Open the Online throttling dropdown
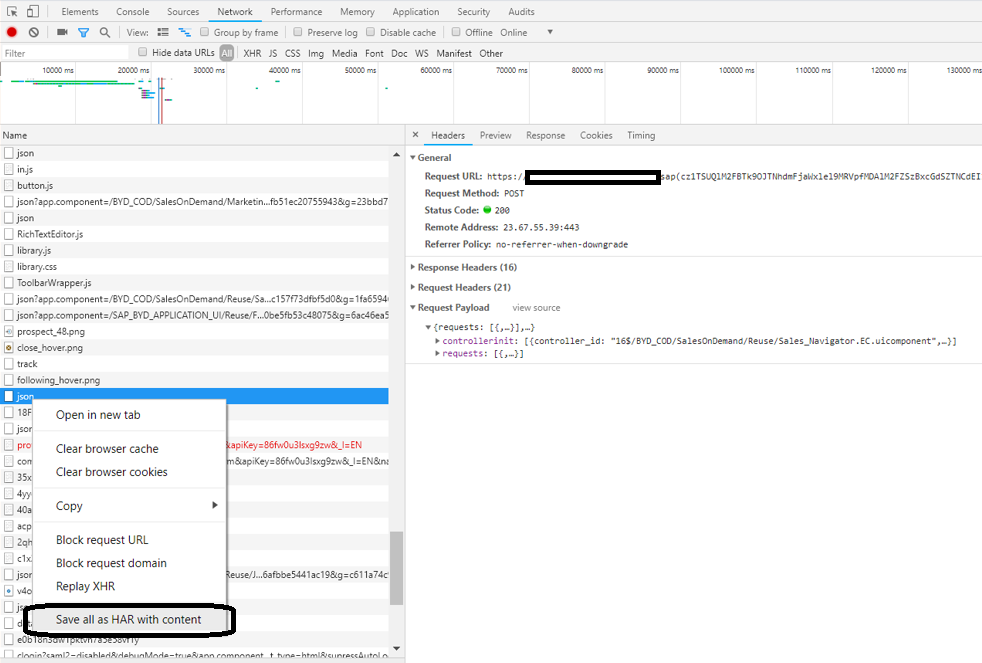 coord(526,33)
